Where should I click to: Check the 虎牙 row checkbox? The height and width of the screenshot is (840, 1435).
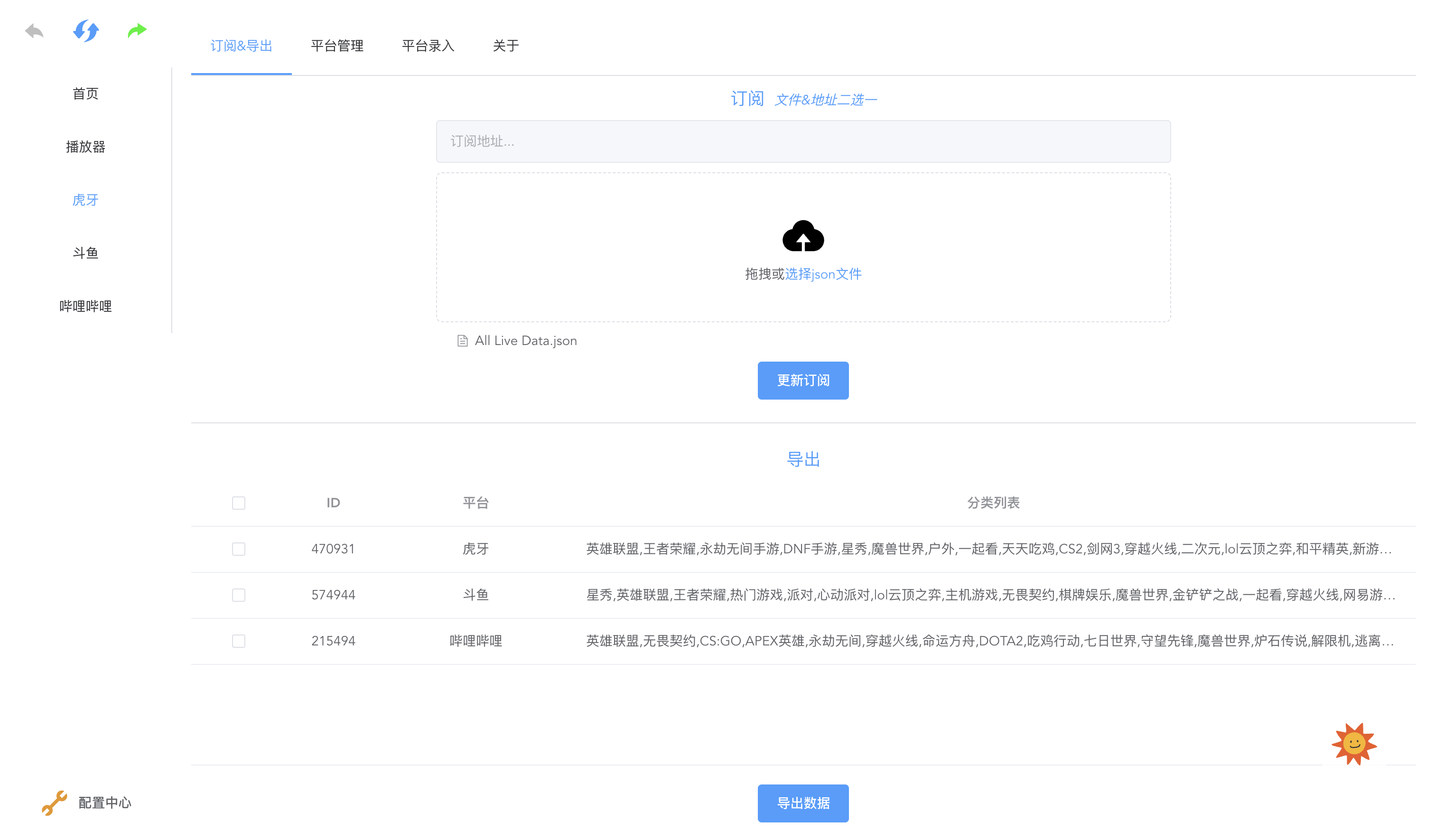point(239,549)
